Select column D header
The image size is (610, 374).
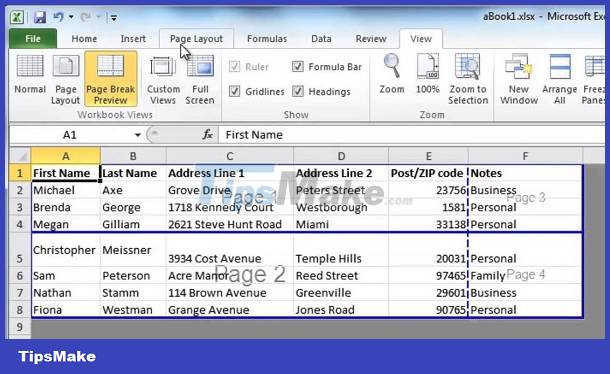(x=341, y=156)
